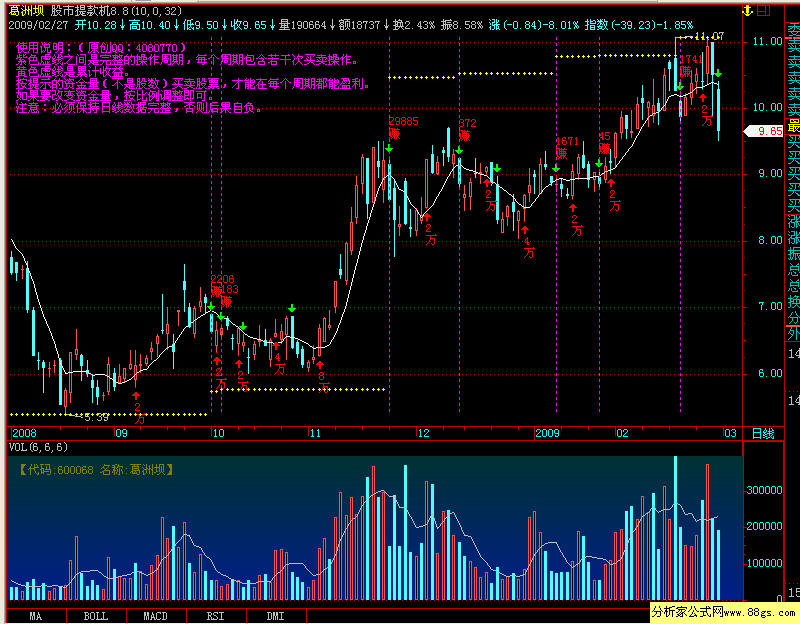Click green sell arrow above the last candle
This screenshot has height=624, width=800.
point(718,73)
